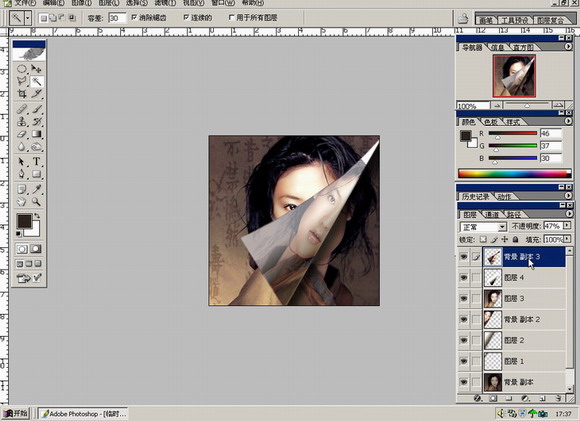Select the Shape tool
This screenshot has height=421, width=580.
pyautogui.click(x=36, y=174)
